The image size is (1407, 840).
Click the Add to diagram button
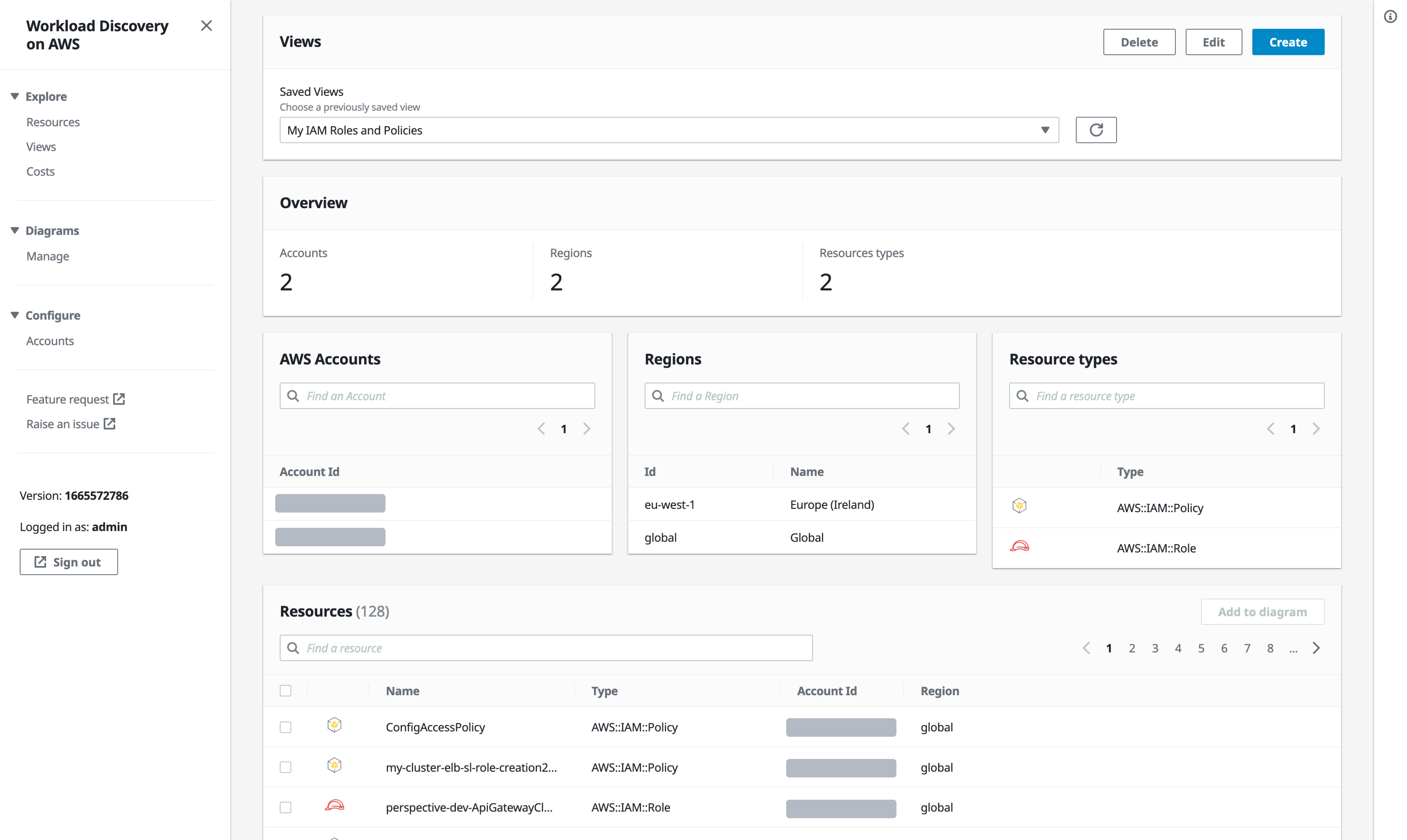pos(1262,612)
